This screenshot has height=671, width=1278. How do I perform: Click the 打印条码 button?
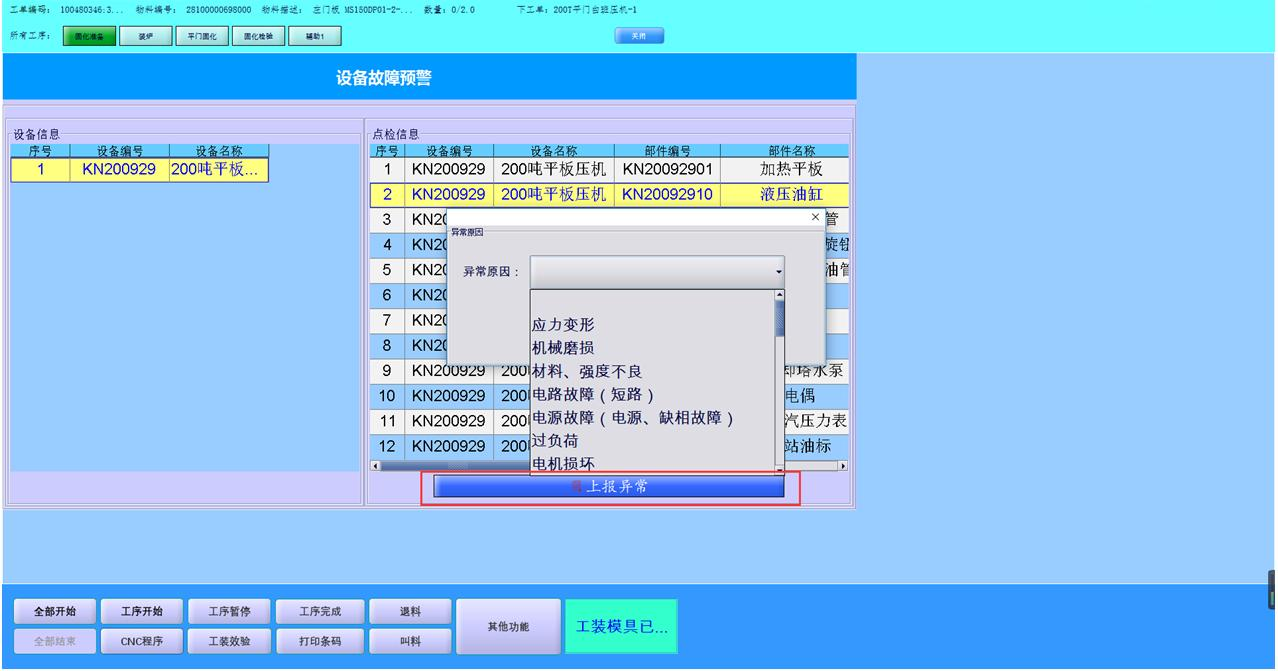tap(322, 641)
